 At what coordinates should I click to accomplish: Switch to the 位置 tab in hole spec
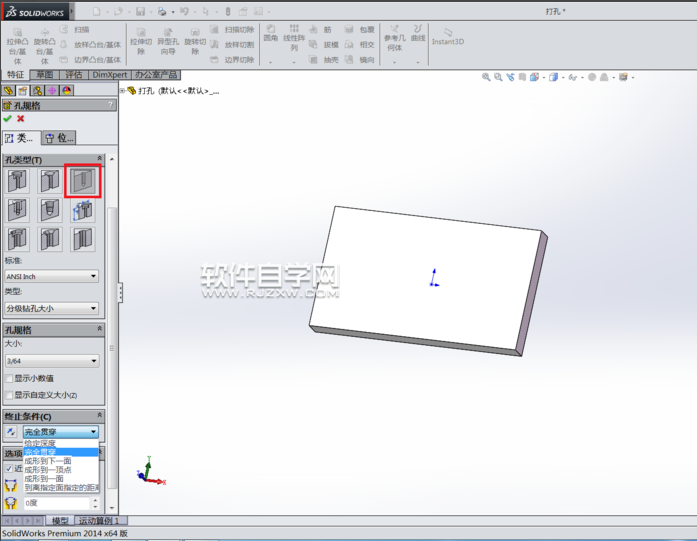(59, 138)
